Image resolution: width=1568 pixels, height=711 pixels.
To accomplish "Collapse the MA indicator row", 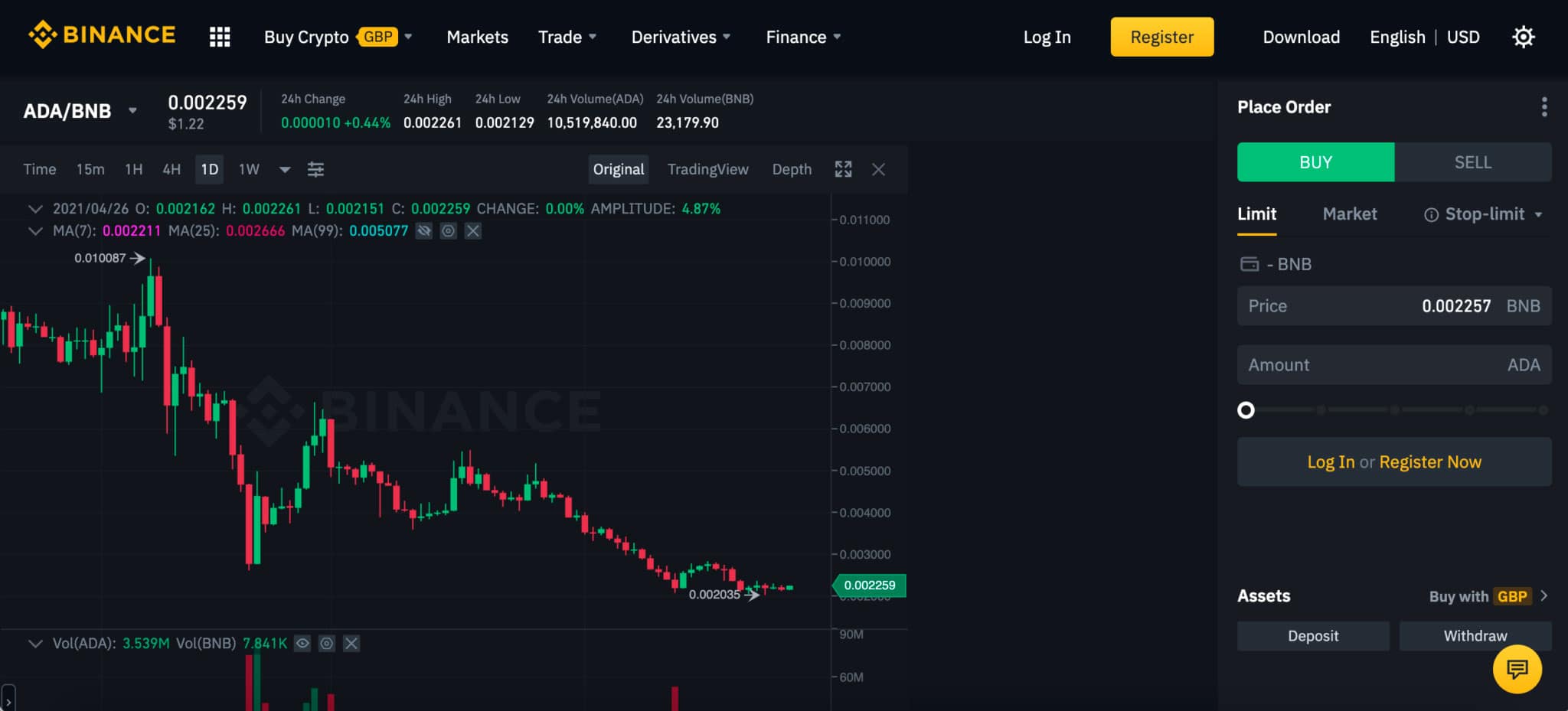I will pos(35,230).
